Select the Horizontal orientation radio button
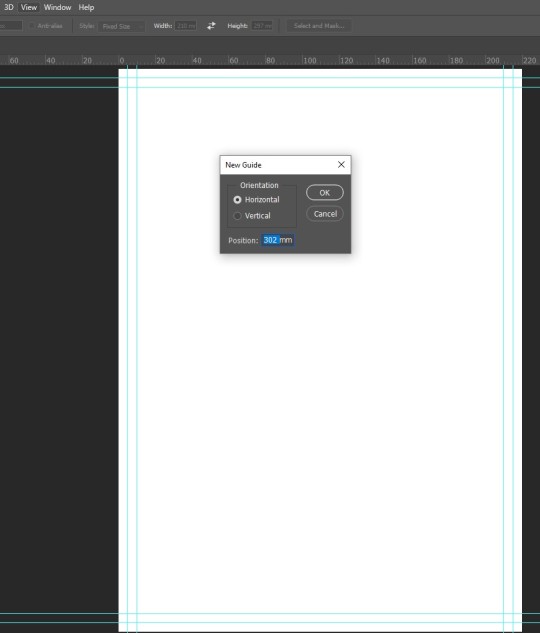This screenshot has width=540, height=633. (x=237, y=200)
